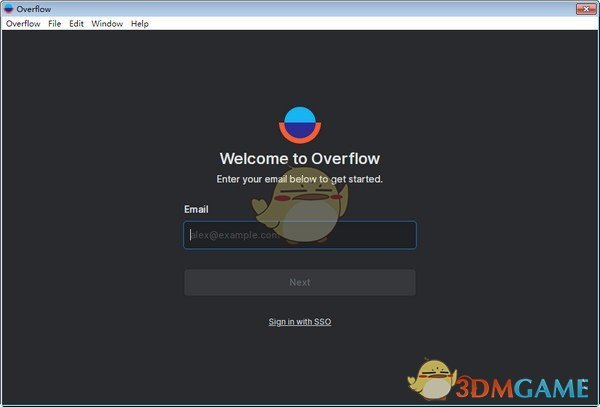Open the Window menu
Image resolution: width=600 pixels, height=407 pixels.
(x=107, y=23)
